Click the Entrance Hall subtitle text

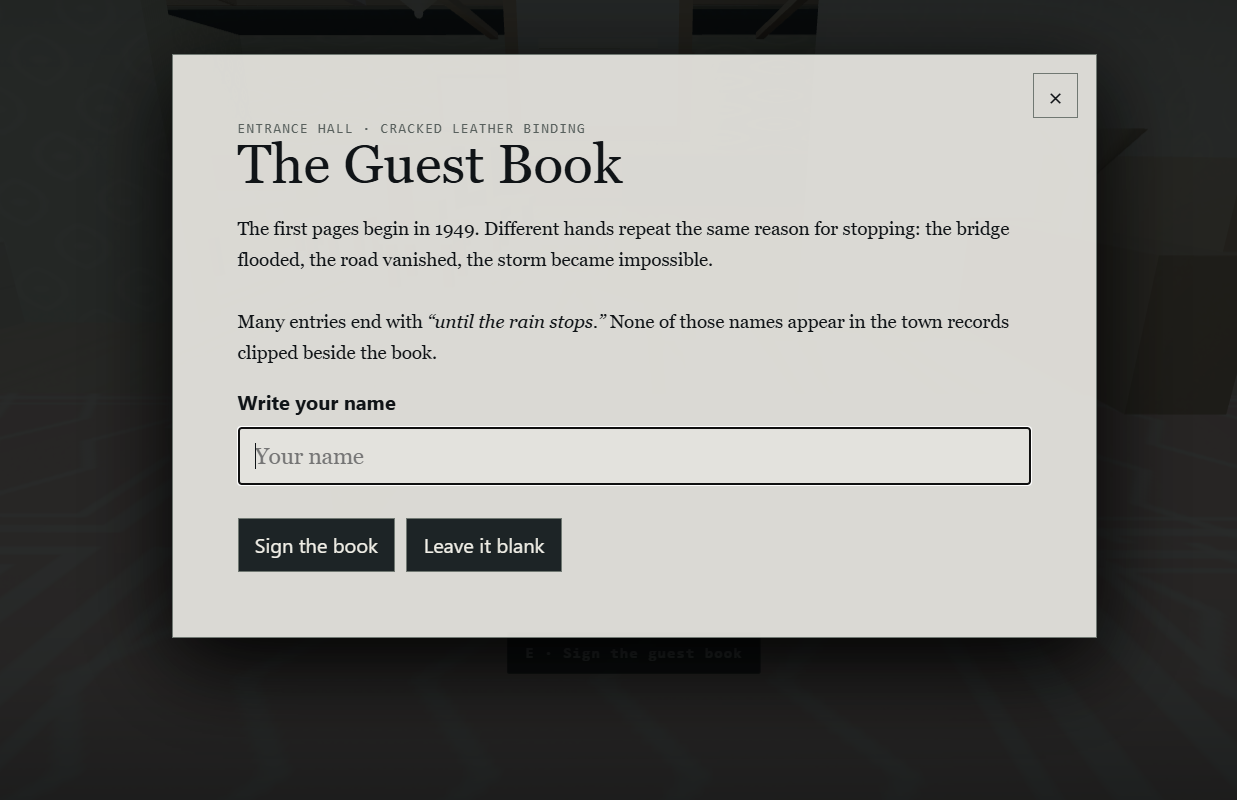(295, 128)
